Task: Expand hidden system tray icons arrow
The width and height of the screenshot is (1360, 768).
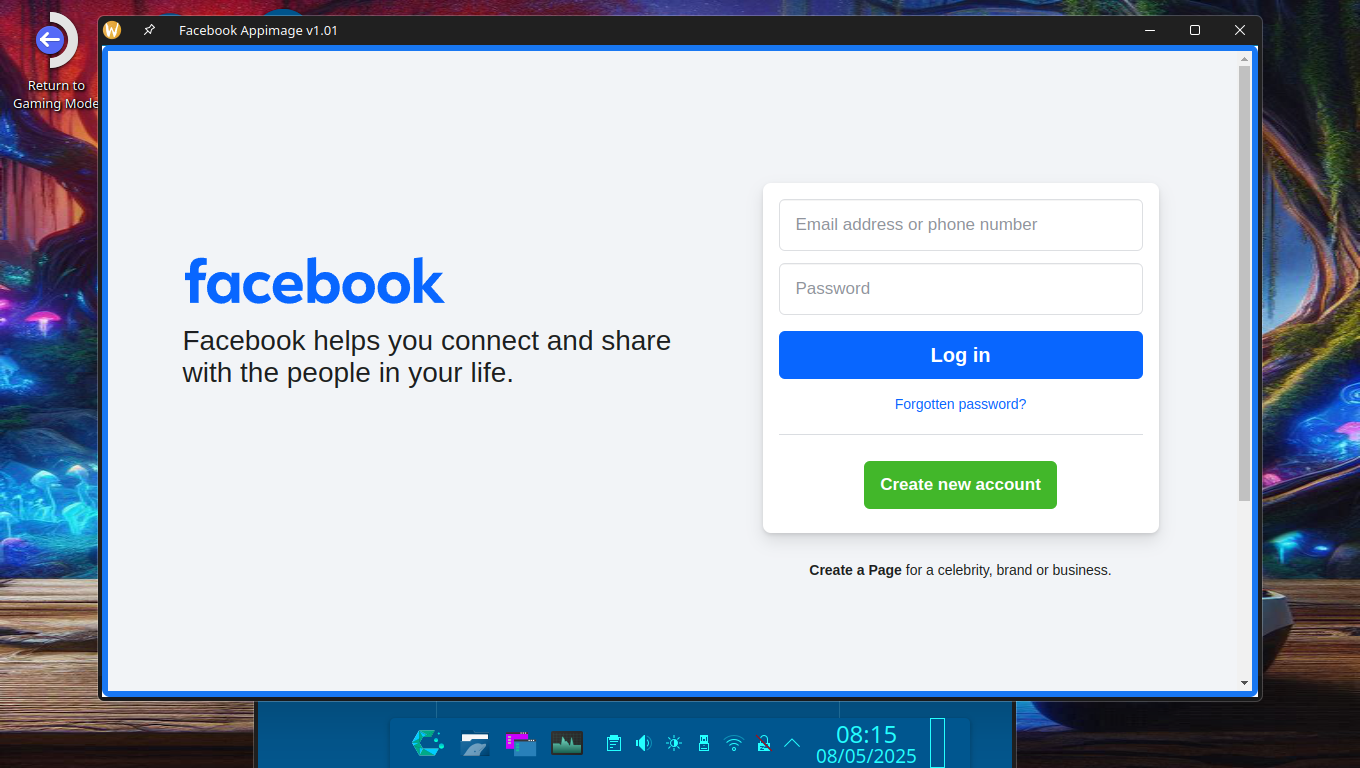Action: click(x=792, y=743)
